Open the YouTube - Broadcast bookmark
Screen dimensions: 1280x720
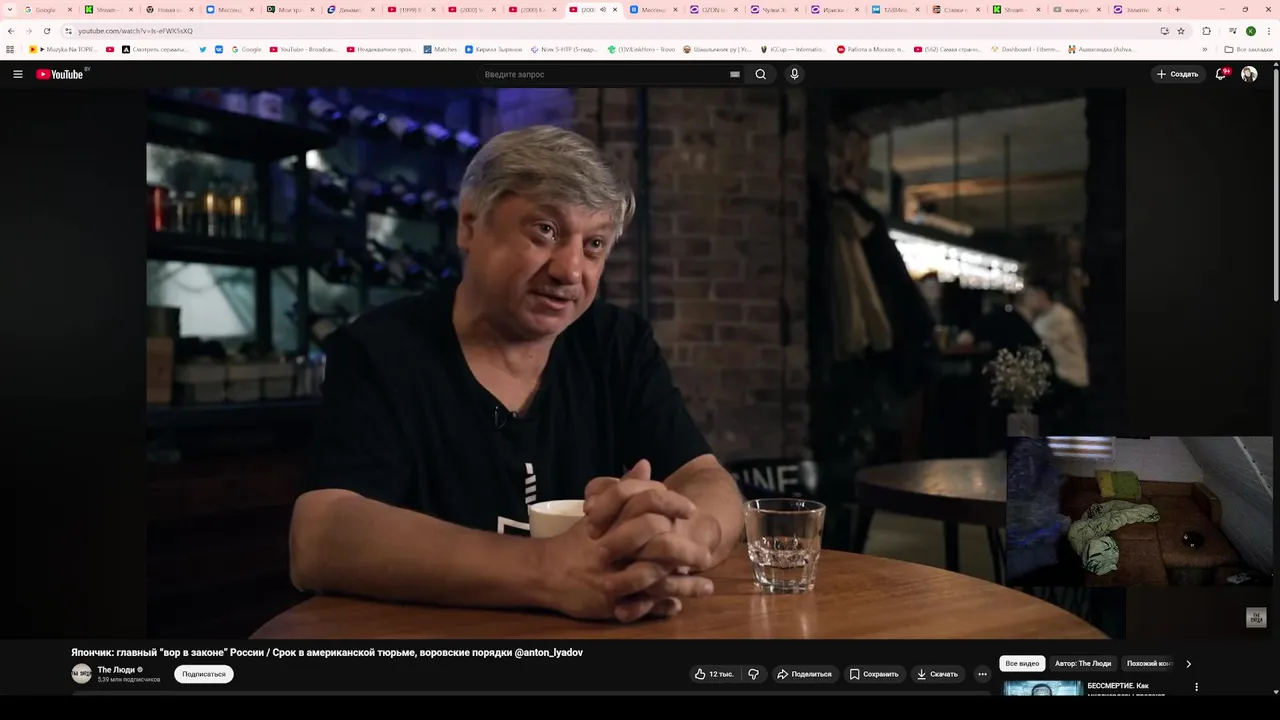(x=303, y=49)
